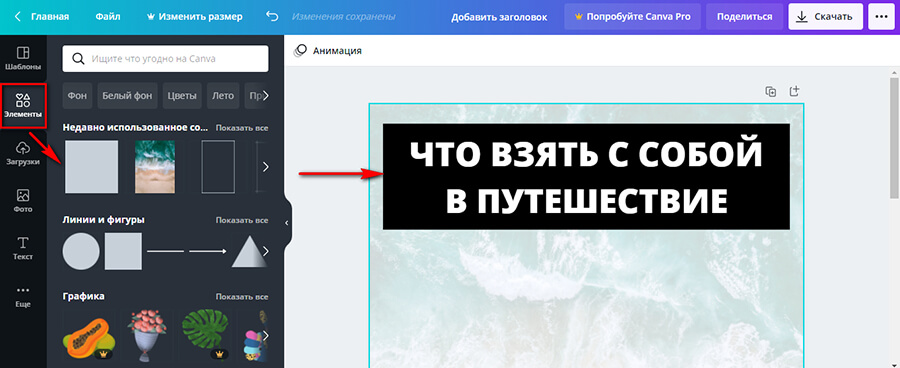Select the black headline banner on canvas
Screen dimensions: 900x368
586,176
